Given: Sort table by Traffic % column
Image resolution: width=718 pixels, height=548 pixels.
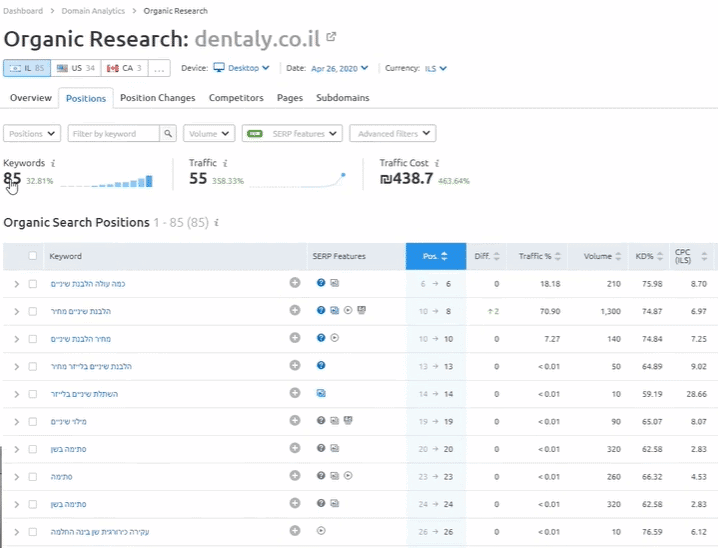Looking at the screenshot, I should 539,256.
